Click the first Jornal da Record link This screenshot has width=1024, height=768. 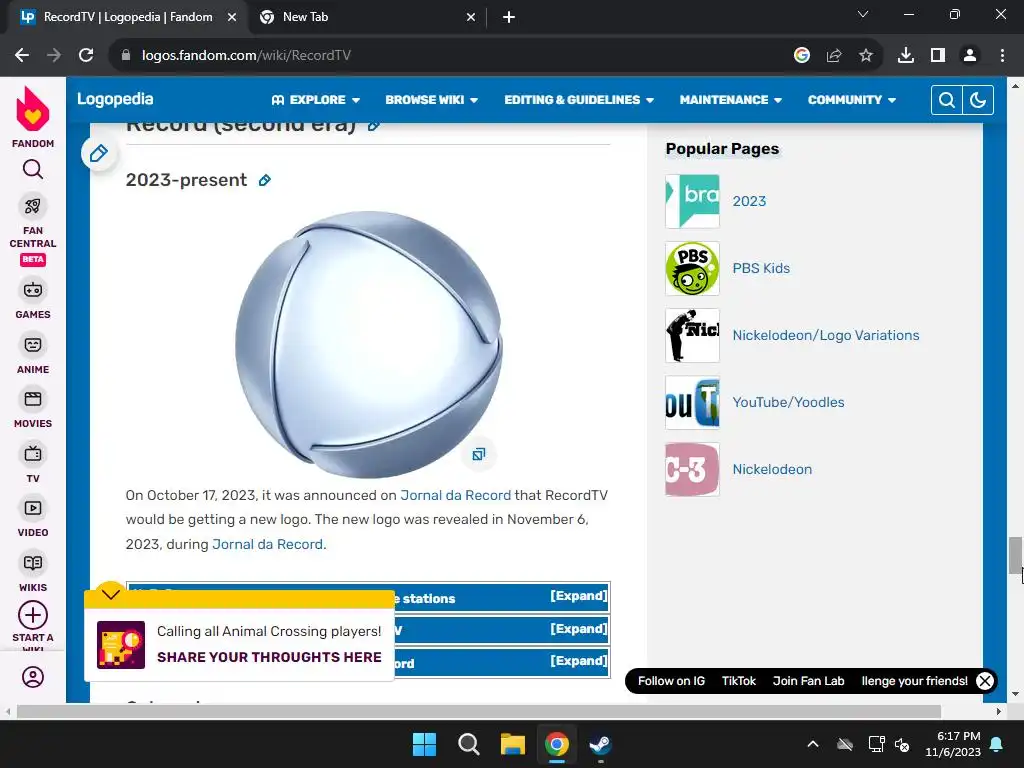(x=455, y=495)
